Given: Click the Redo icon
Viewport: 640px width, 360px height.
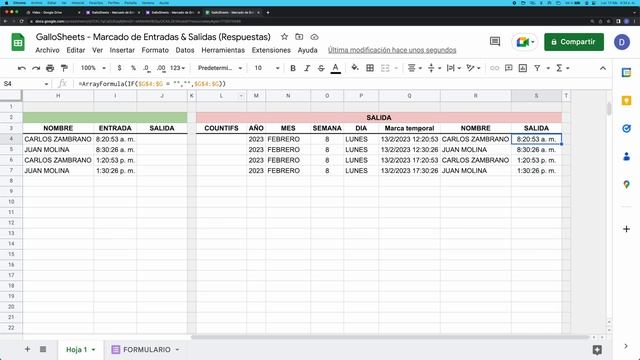Looking at the screenshot, I should click(x=36, y=68).
